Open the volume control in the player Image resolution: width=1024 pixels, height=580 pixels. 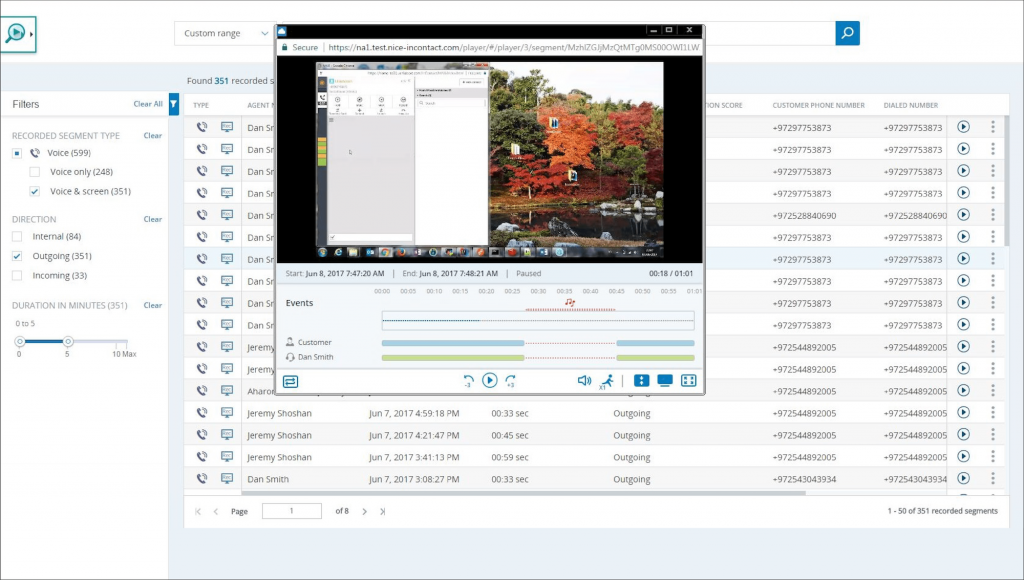click(x=585, y=381)
